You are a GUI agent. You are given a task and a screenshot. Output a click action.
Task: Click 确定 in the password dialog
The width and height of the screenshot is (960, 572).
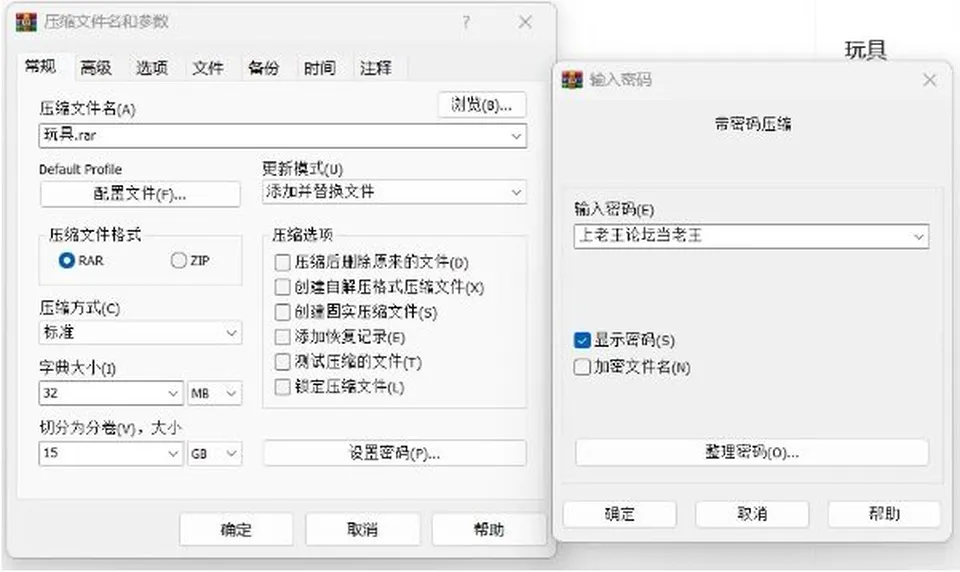(620, 514)
